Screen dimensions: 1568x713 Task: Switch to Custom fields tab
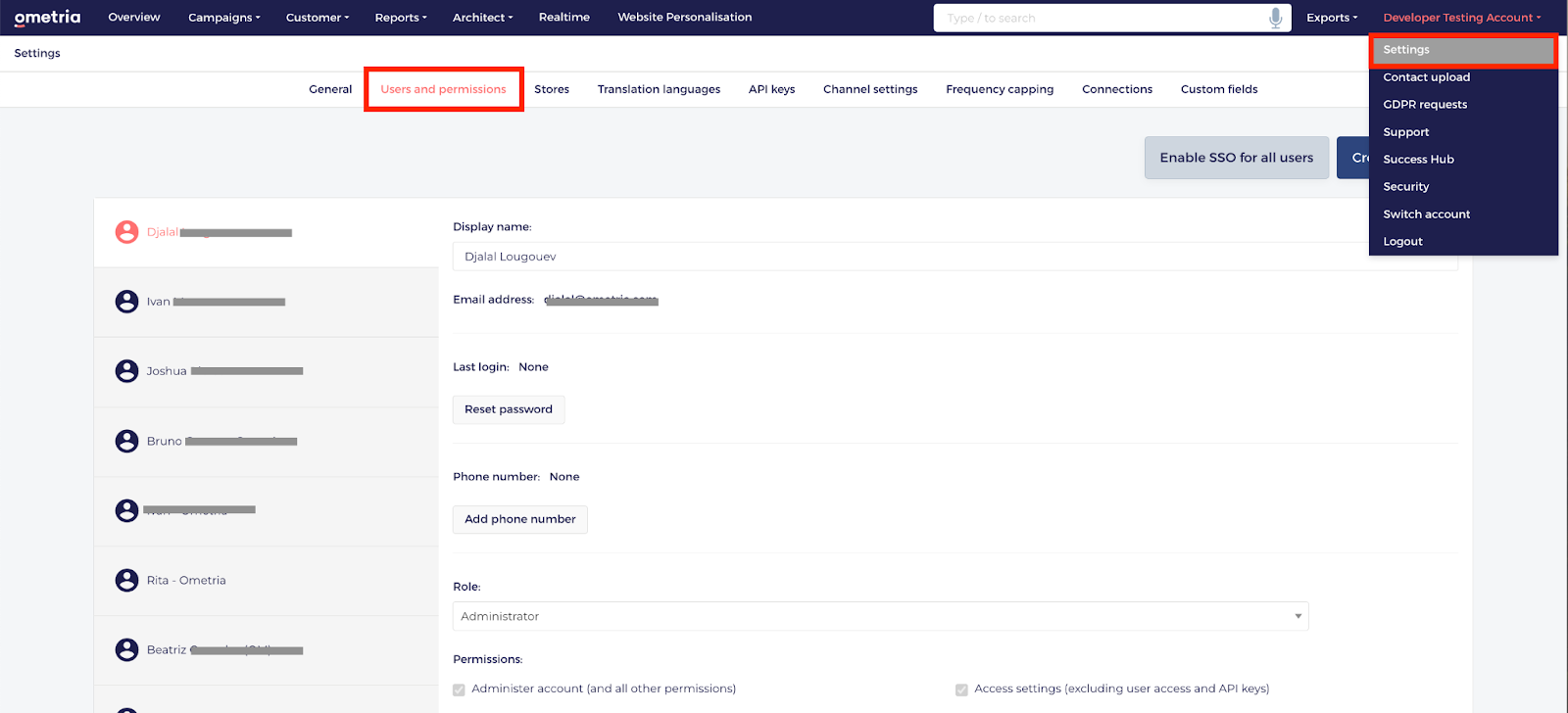(x=1219, y=89)
